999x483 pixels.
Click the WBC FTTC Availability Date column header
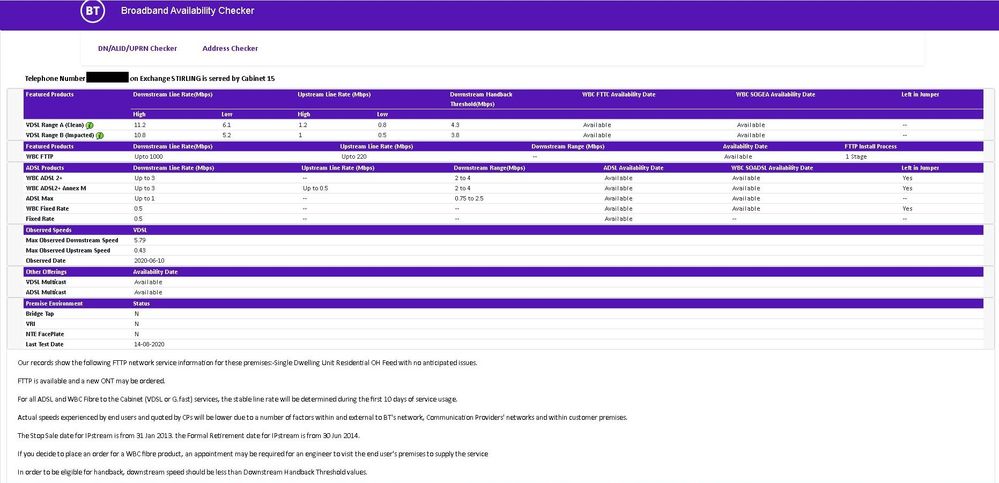coord(618,94)
